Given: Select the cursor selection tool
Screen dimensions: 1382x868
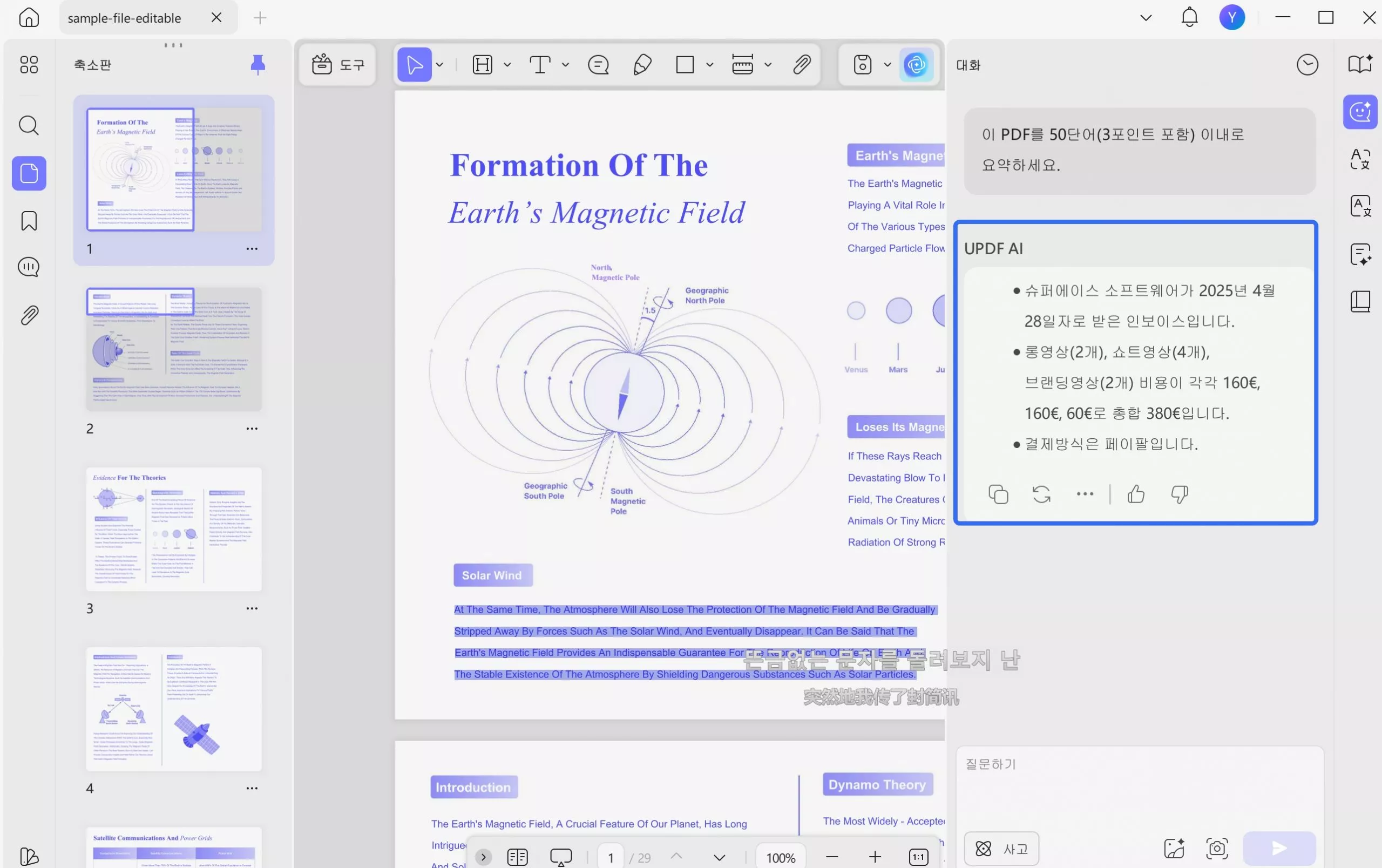Looking at the screenshot, I should coord(415,64).
